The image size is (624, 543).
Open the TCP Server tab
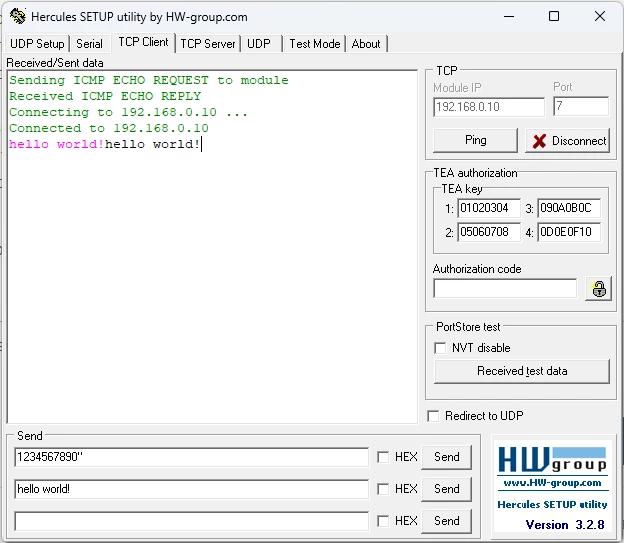click(208, 43)
